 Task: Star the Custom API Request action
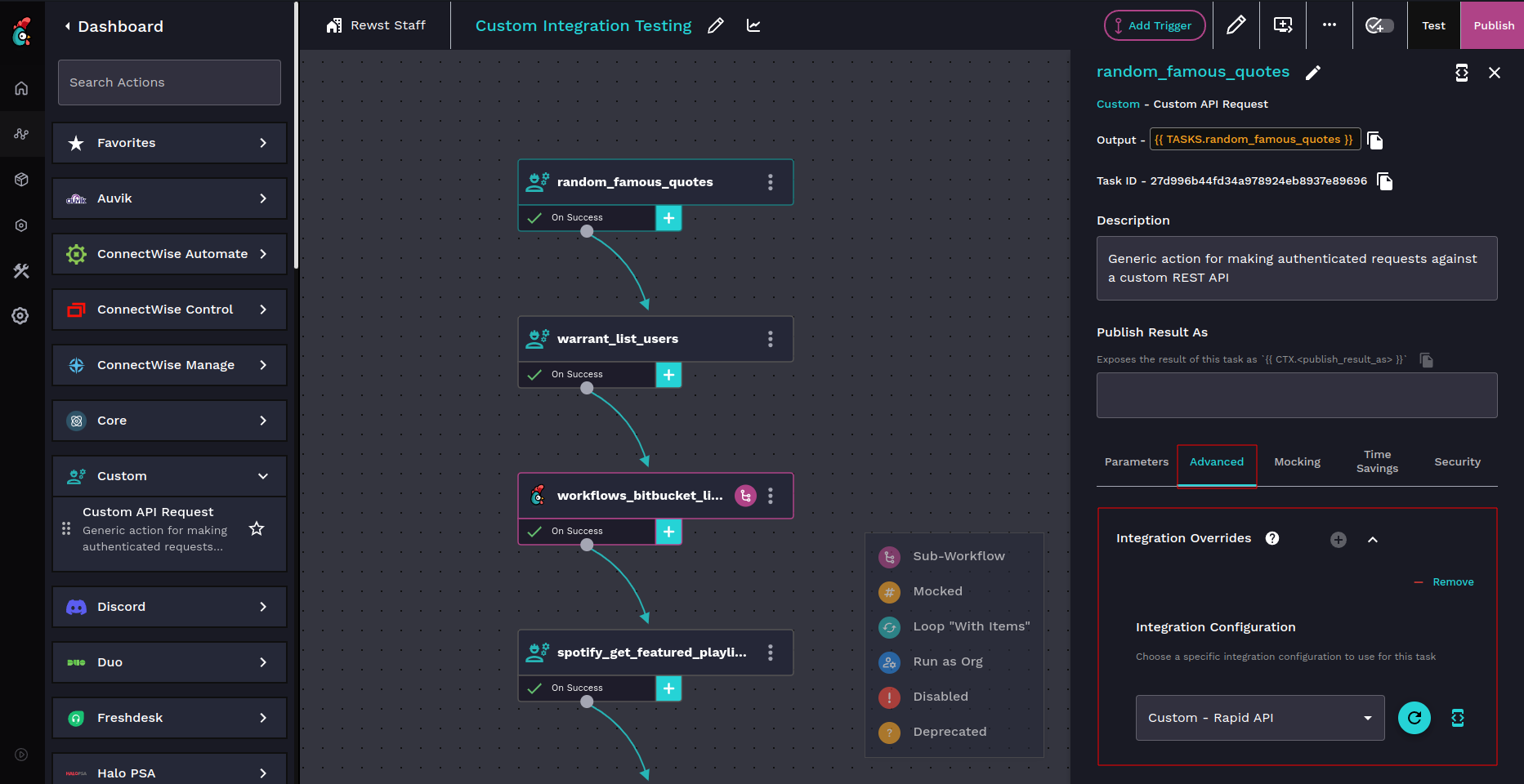tap(257, 528)
